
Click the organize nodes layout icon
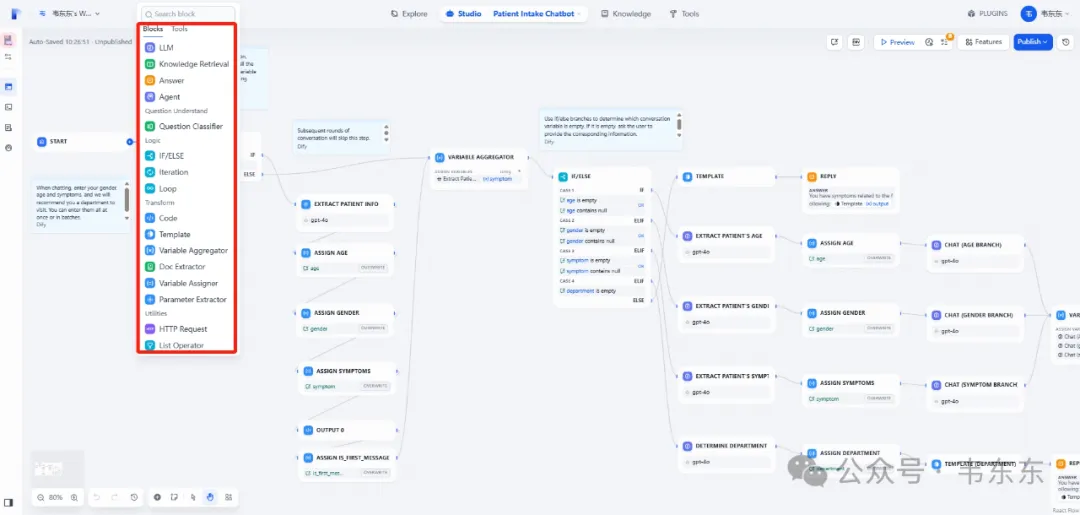tap(229, 497)
